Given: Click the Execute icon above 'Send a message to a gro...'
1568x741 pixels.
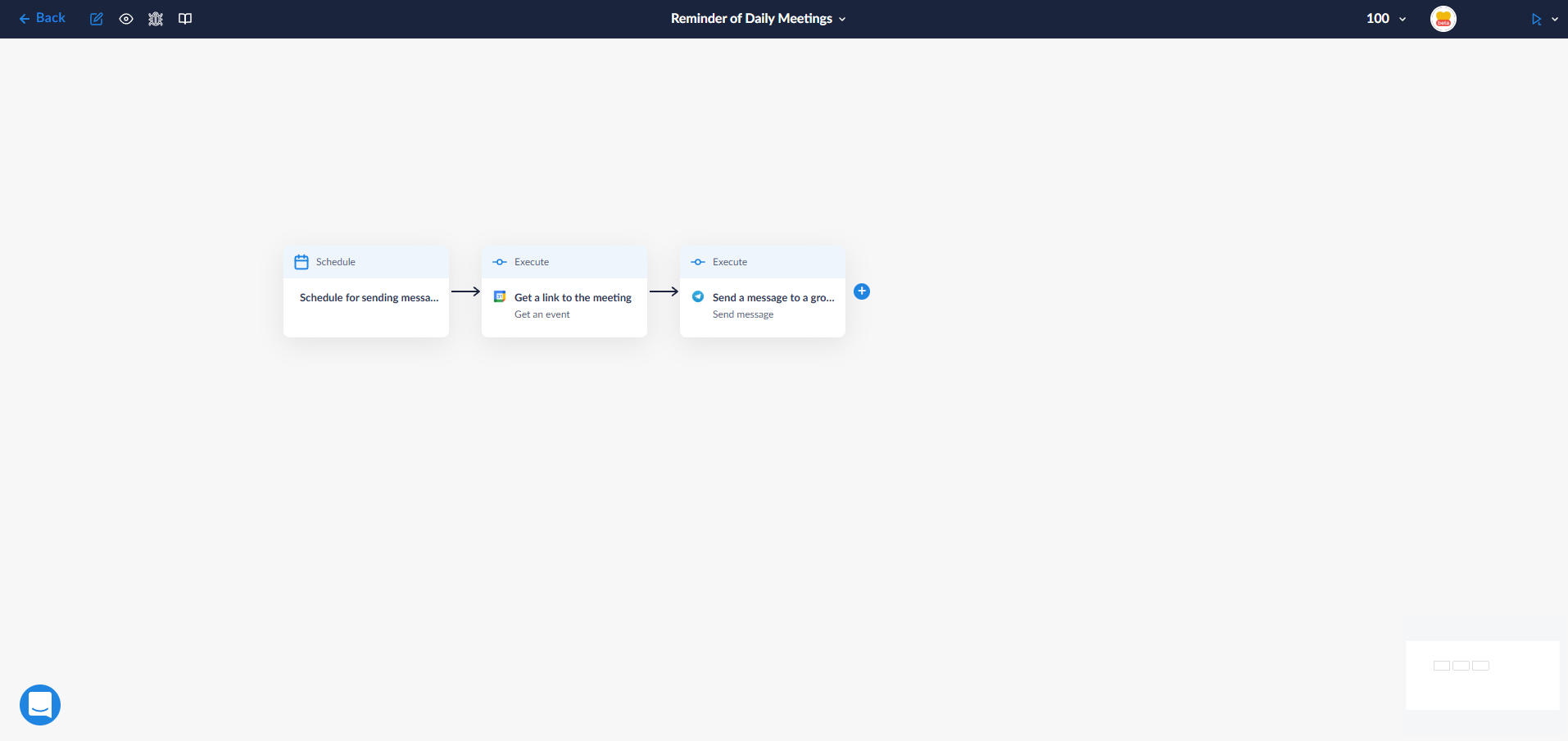Looking at the screenshot, I should point(698,262).
